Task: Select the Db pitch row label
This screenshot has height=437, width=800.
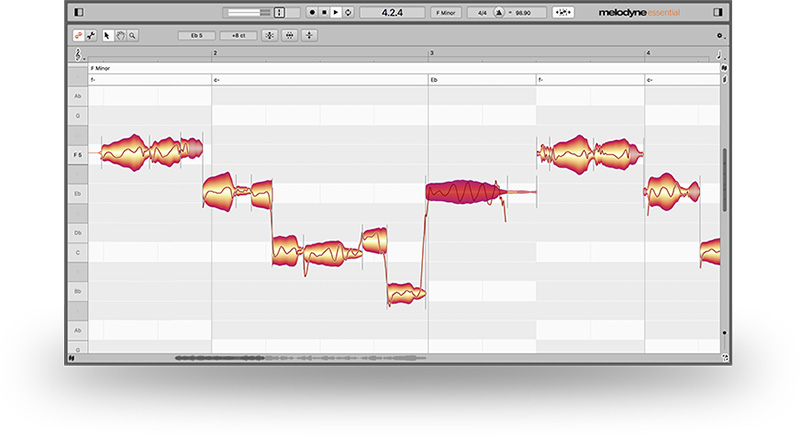Action: (78, 233)
